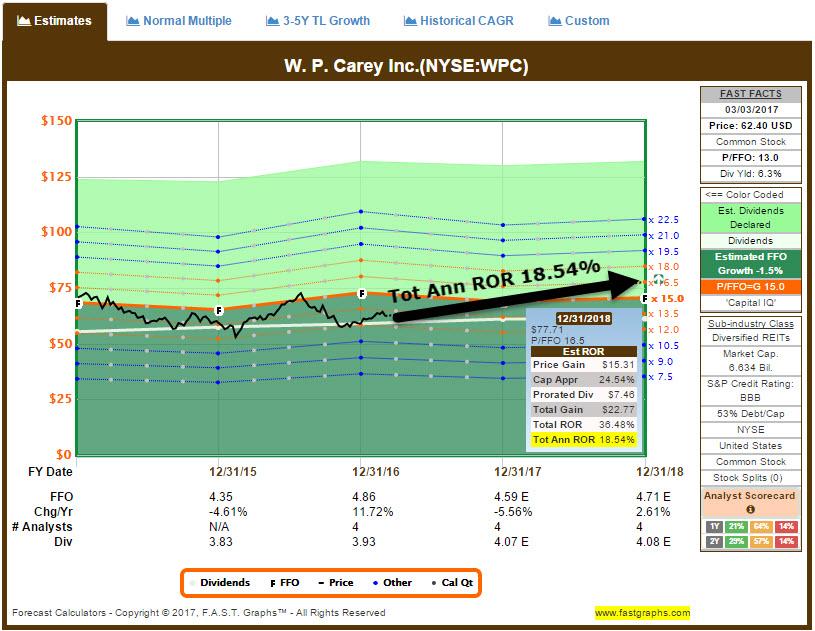Go to the Historical CAGR tab
This screenshot has height=631, width=815.
coord(458,21)
